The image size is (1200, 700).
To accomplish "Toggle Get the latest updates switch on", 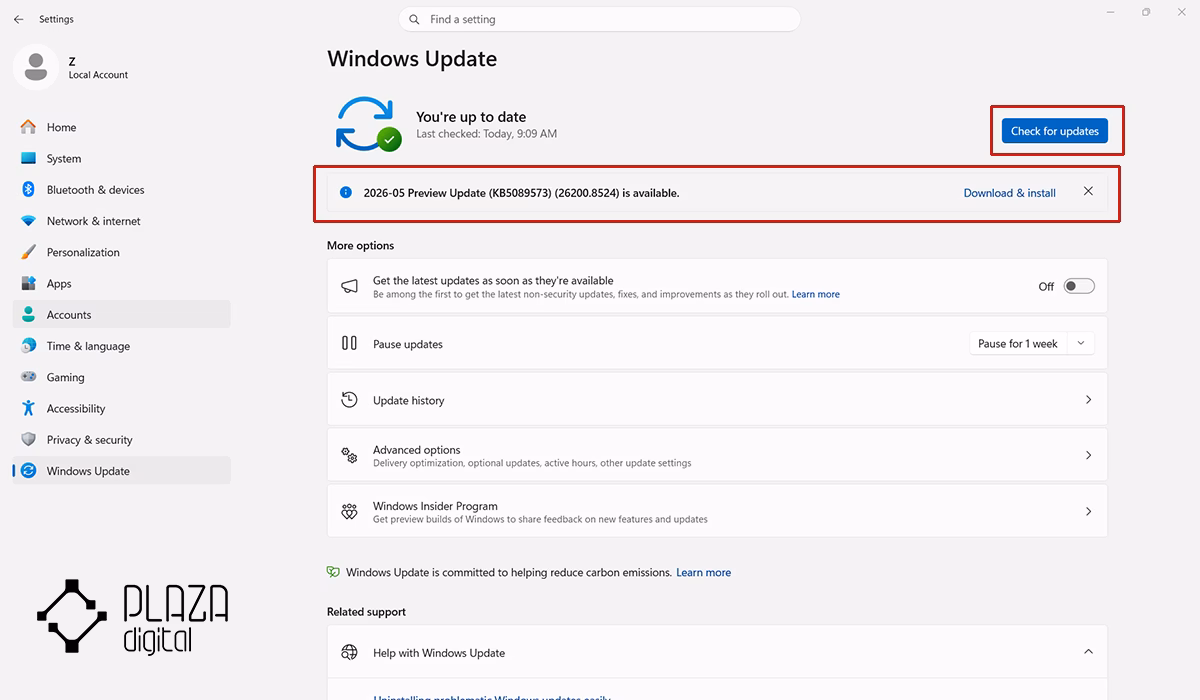I will point(1079,286).
